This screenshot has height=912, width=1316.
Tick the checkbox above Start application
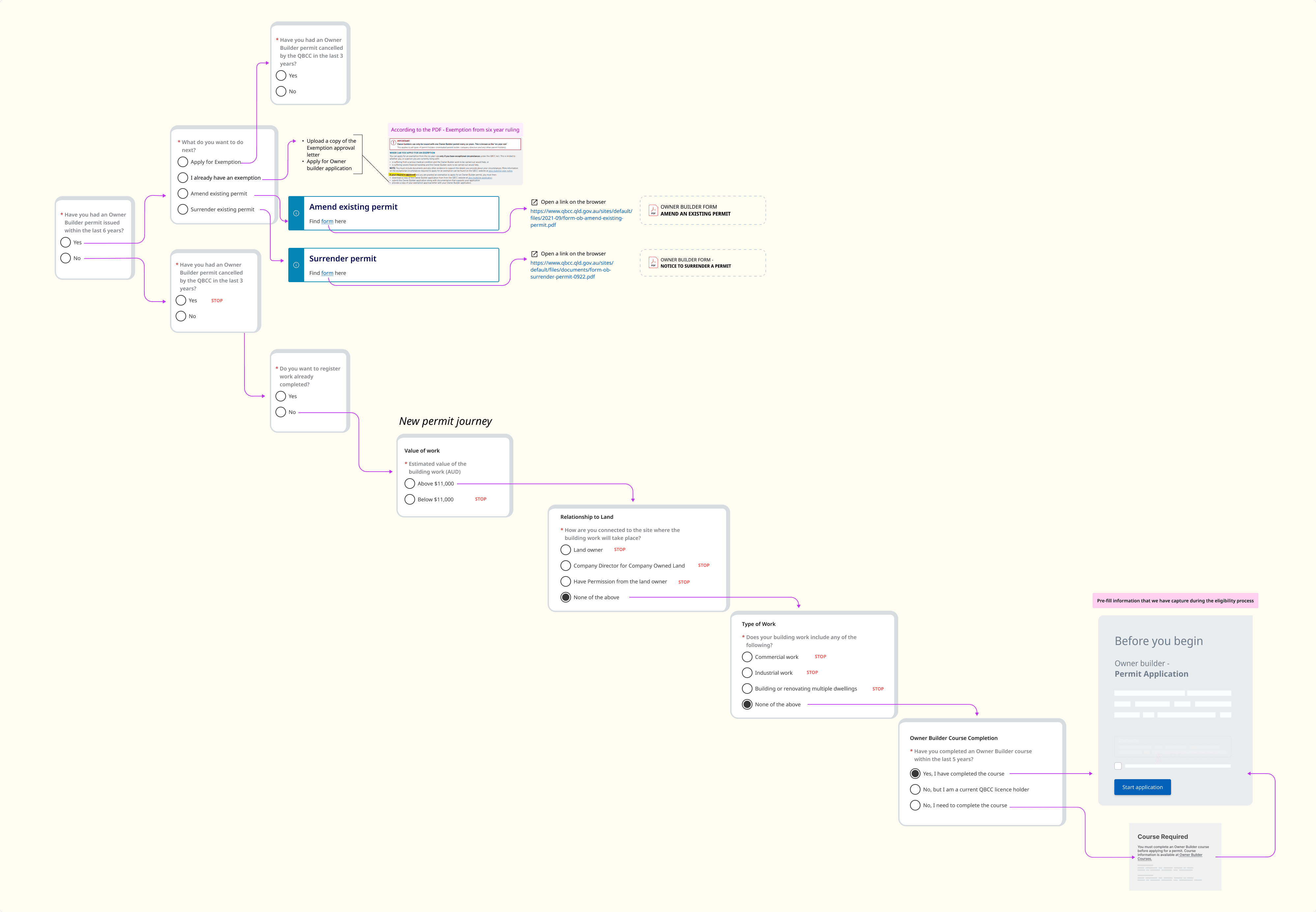pos(1118,766)
